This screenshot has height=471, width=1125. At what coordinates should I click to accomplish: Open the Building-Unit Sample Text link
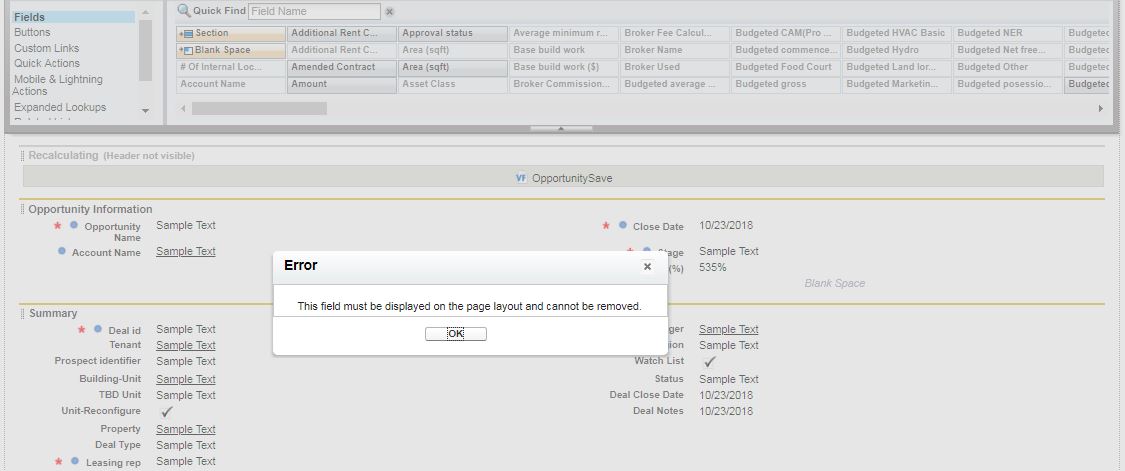(186, 379)
